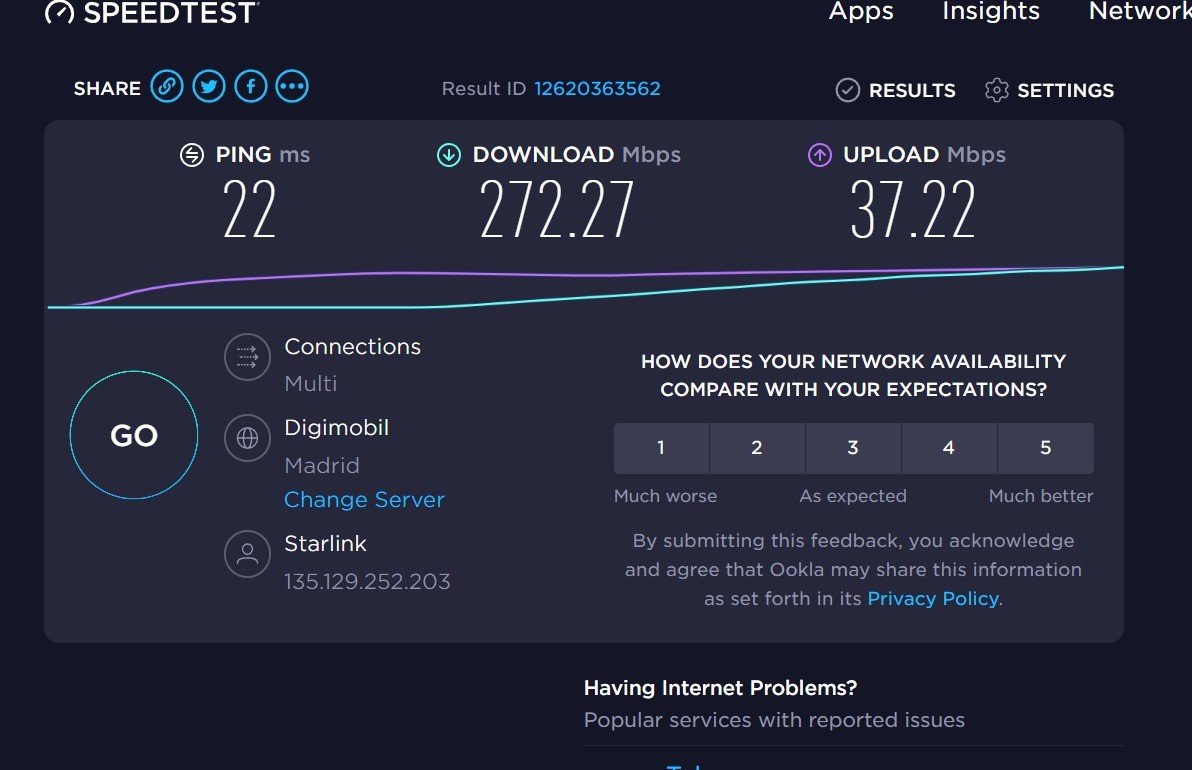This screenshot has width=1192, height=770.
Task: Copy the result link via the share icon
Action: pos(166,86)
